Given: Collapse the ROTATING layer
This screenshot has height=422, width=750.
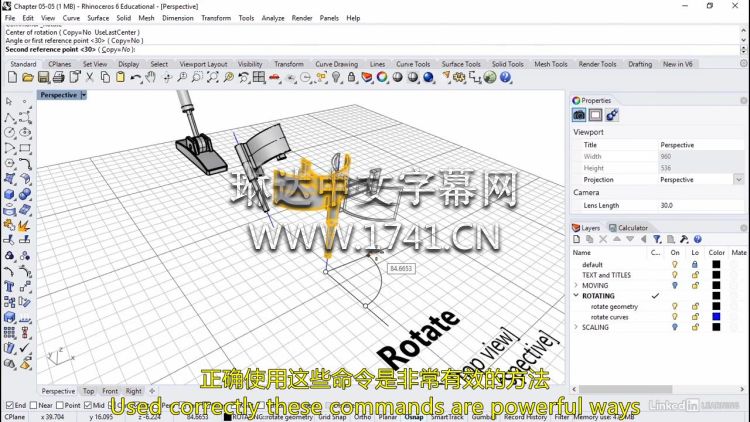Looking at the screenshot, I should click(576, 296).
